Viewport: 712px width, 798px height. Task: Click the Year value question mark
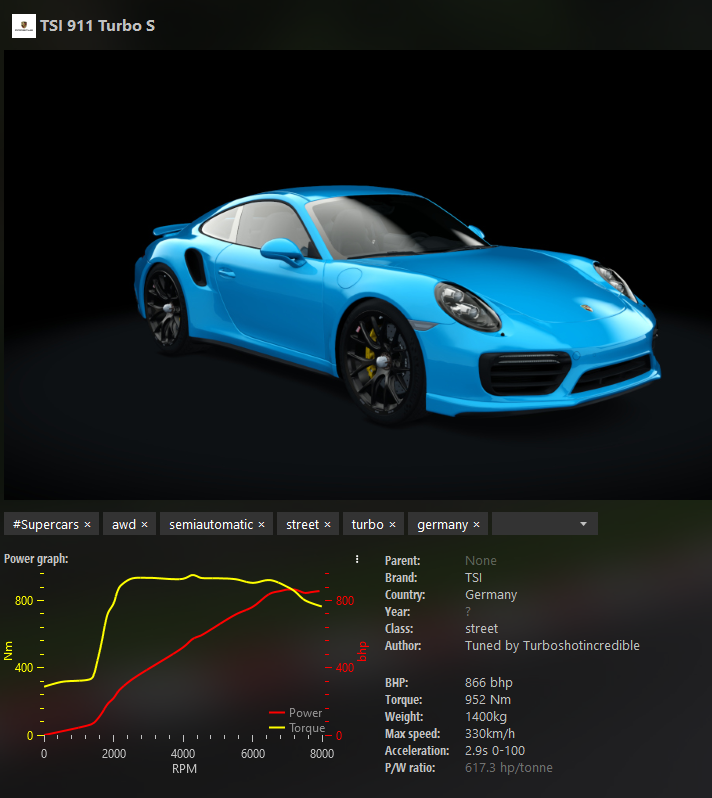[x=468, y=612]
